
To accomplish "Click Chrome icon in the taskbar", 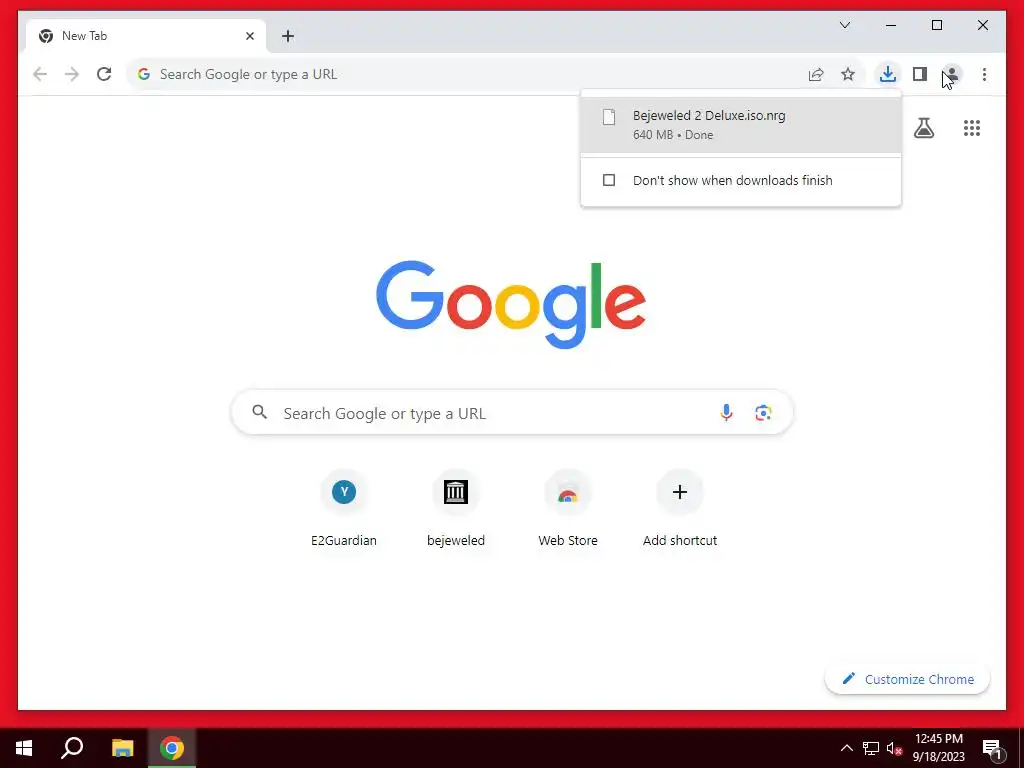I will [x=172, y=748].
